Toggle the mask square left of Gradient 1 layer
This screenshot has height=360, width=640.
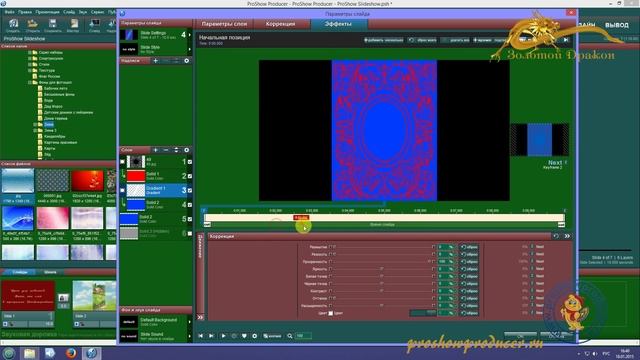(x=122, y=191)
